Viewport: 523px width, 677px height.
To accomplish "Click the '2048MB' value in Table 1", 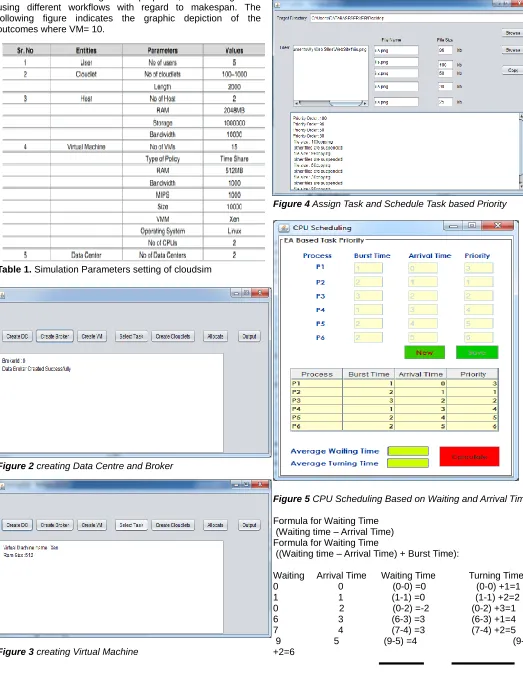I will tap(234, 111).
